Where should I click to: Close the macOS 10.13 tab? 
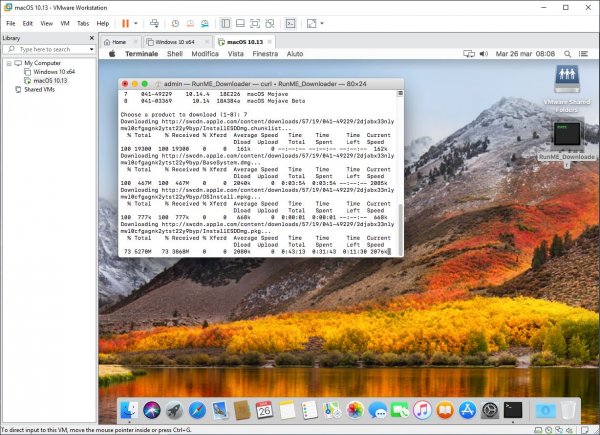point(270,42)
